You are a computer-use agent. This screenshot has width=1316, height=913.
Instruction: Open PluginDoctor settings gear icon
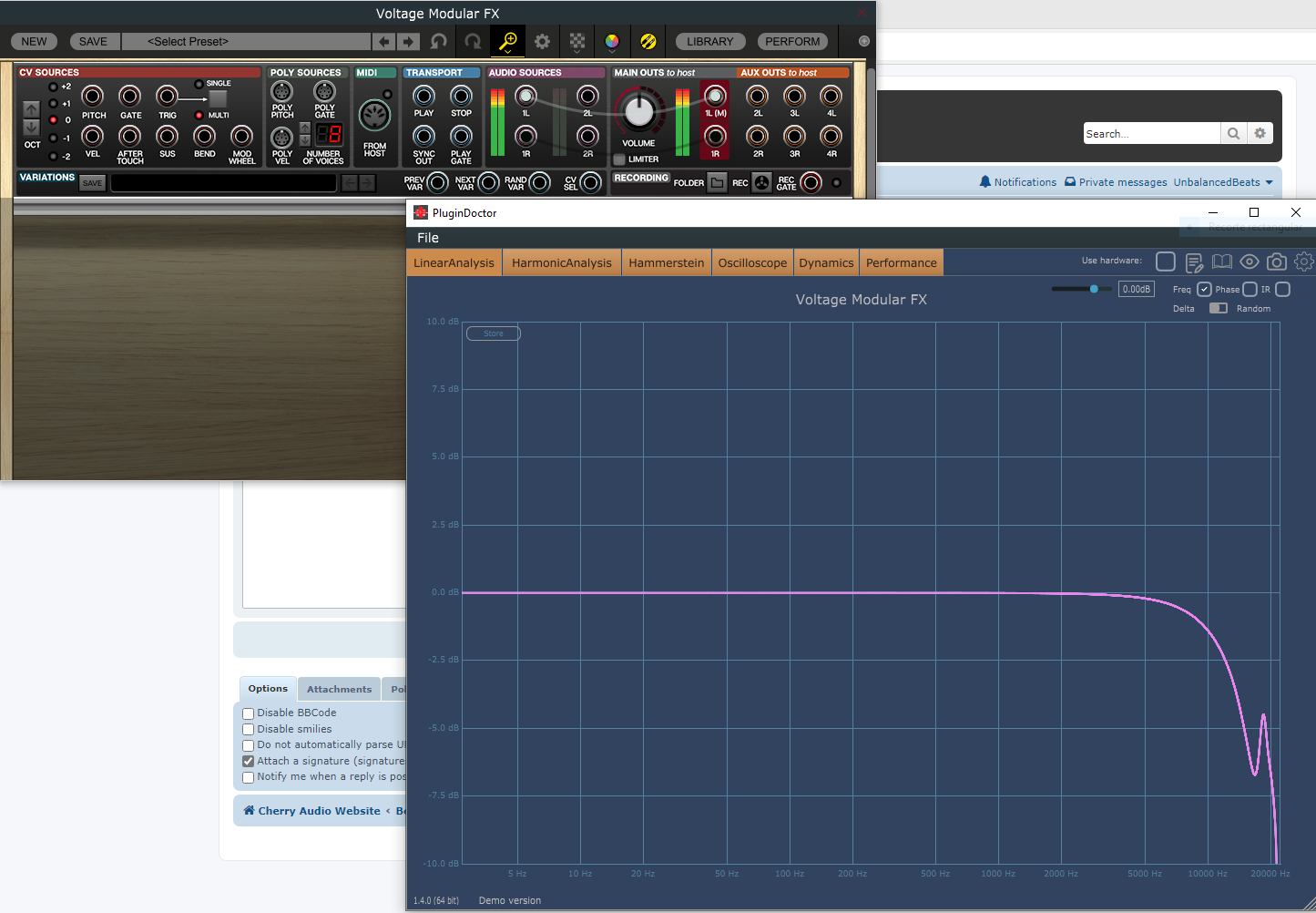[x=1304, y=262]
